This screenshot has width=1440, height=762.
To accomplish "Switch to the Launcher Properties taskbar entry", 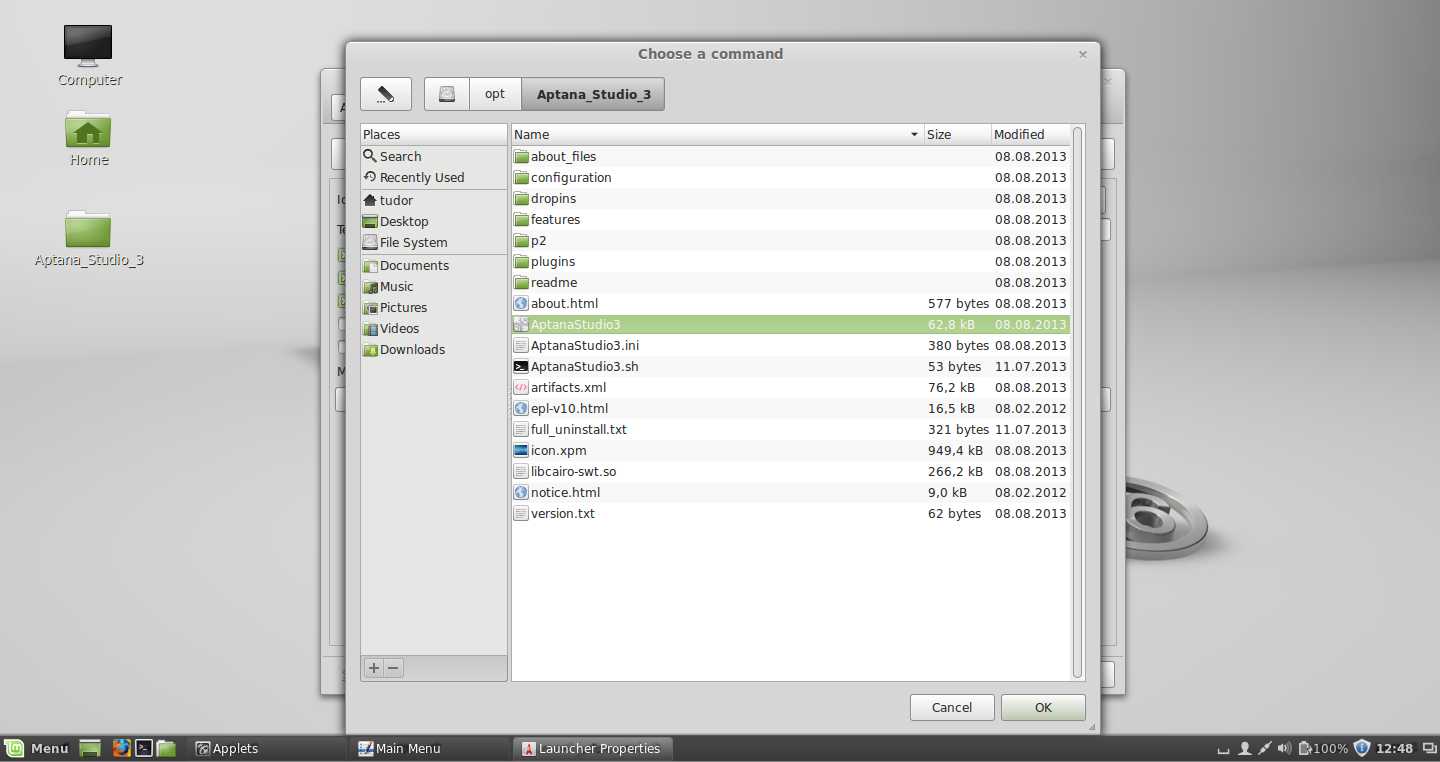I will point(592,748).
